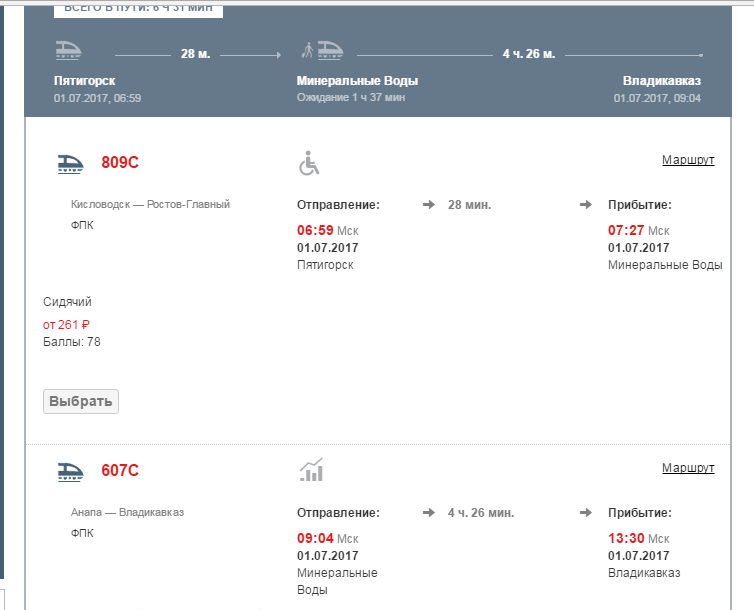
Task: Select the Сидячий seat class label
Action: coord(68,301)
